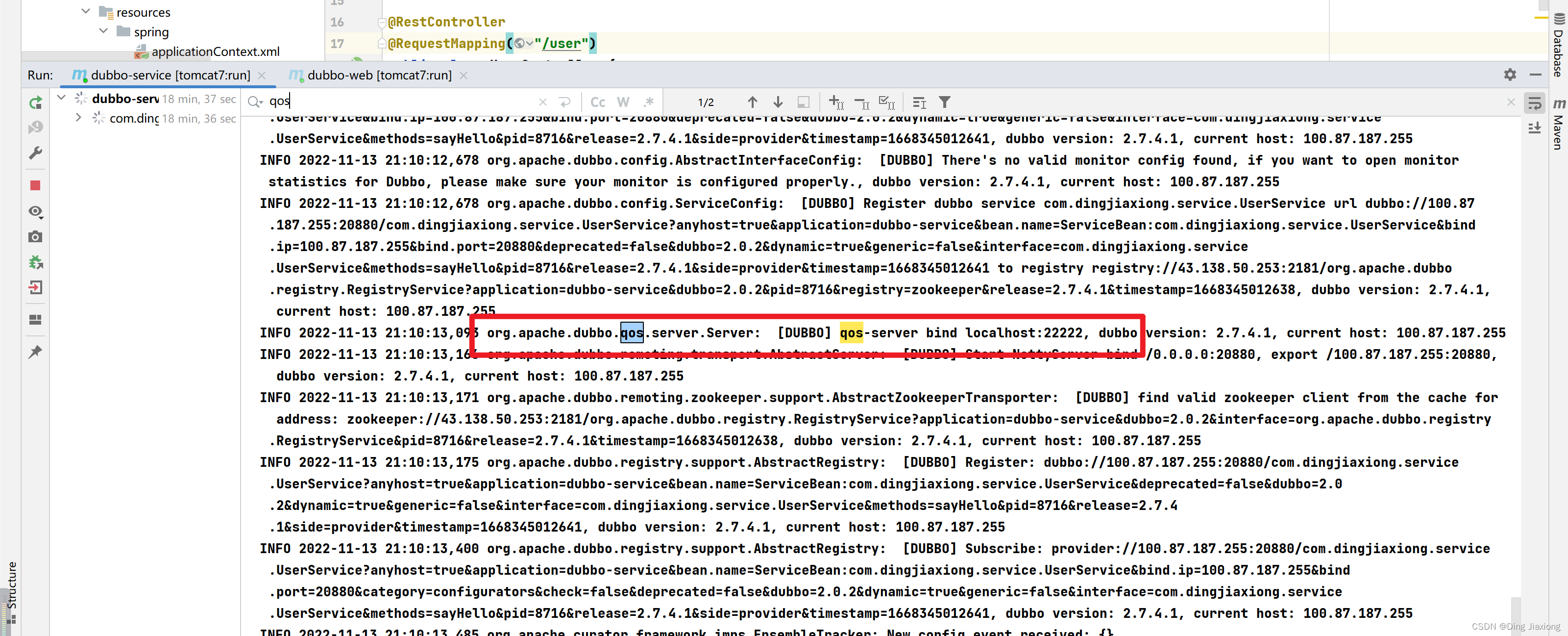Expand the com.ding tree node
Image resolution: width=1568 pixels, height=636 pixels.
click(78, 117)
